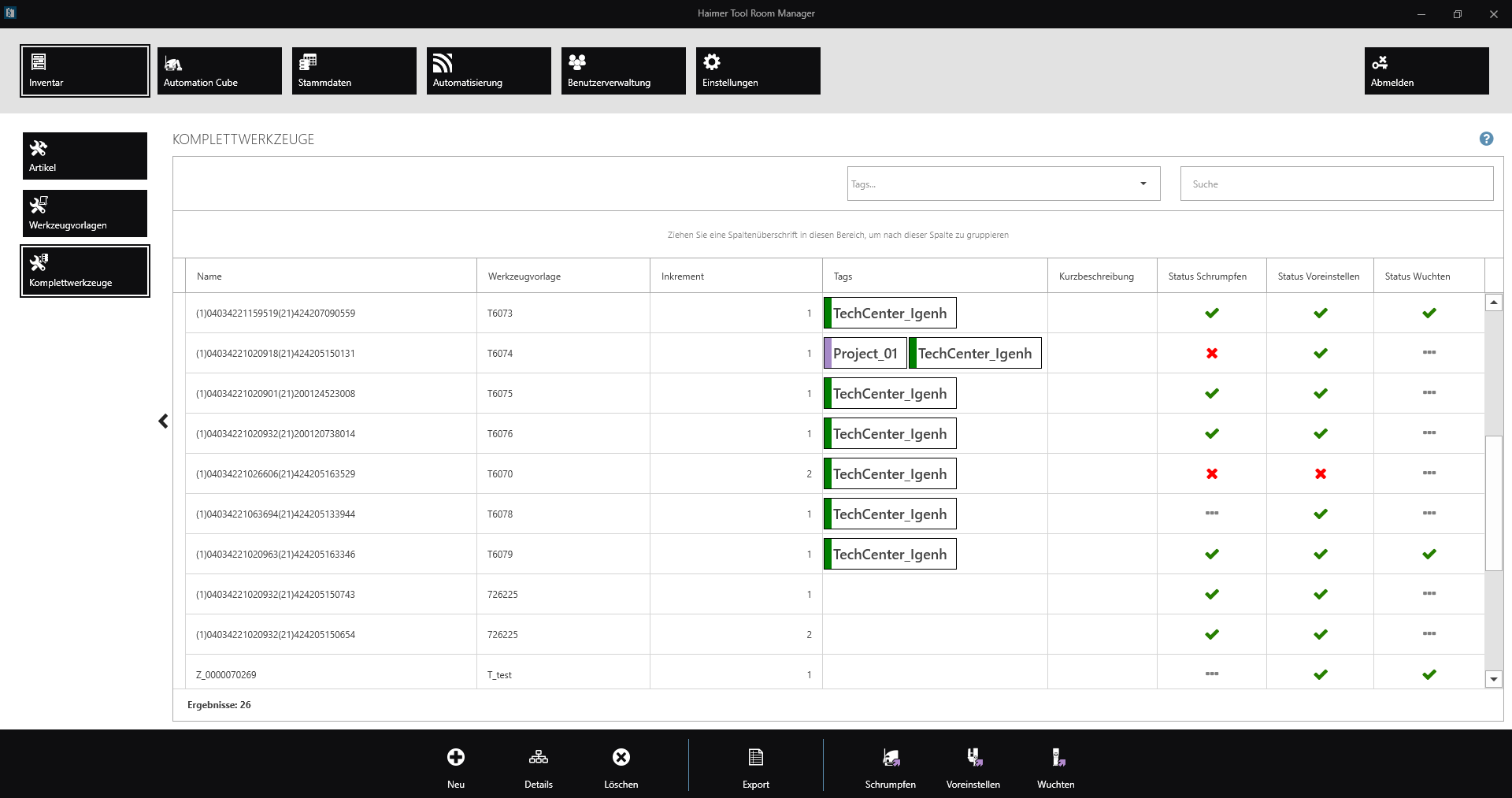Click green Wuchten check in T6079 row
The width and height of the screenshot is (1512, 798).
1429,555
